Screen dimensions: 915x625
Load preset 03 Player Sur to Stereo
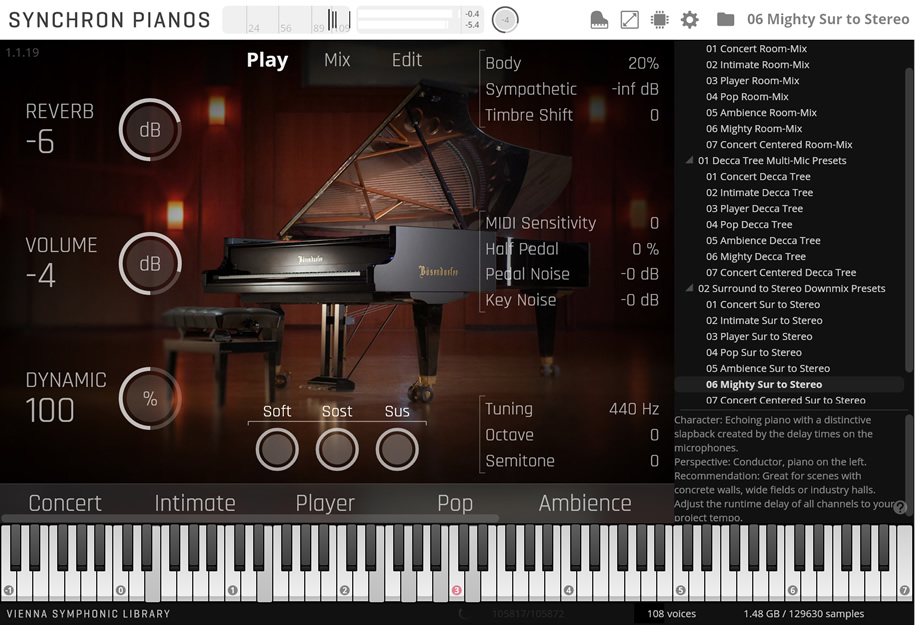[x=759, y=336]
